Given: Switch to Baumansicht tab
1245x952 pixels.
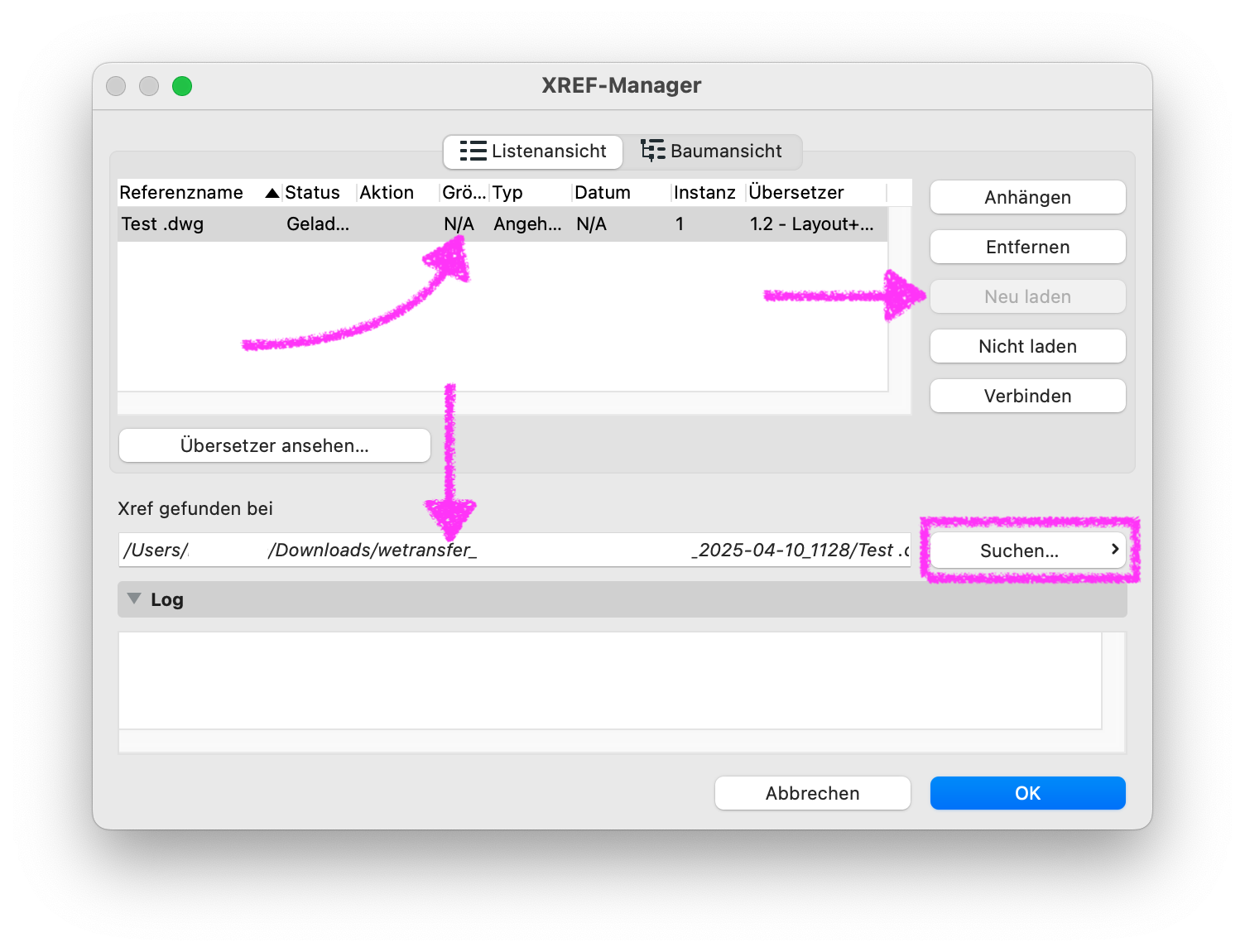Looking at the screenshot, I should 712,151.
